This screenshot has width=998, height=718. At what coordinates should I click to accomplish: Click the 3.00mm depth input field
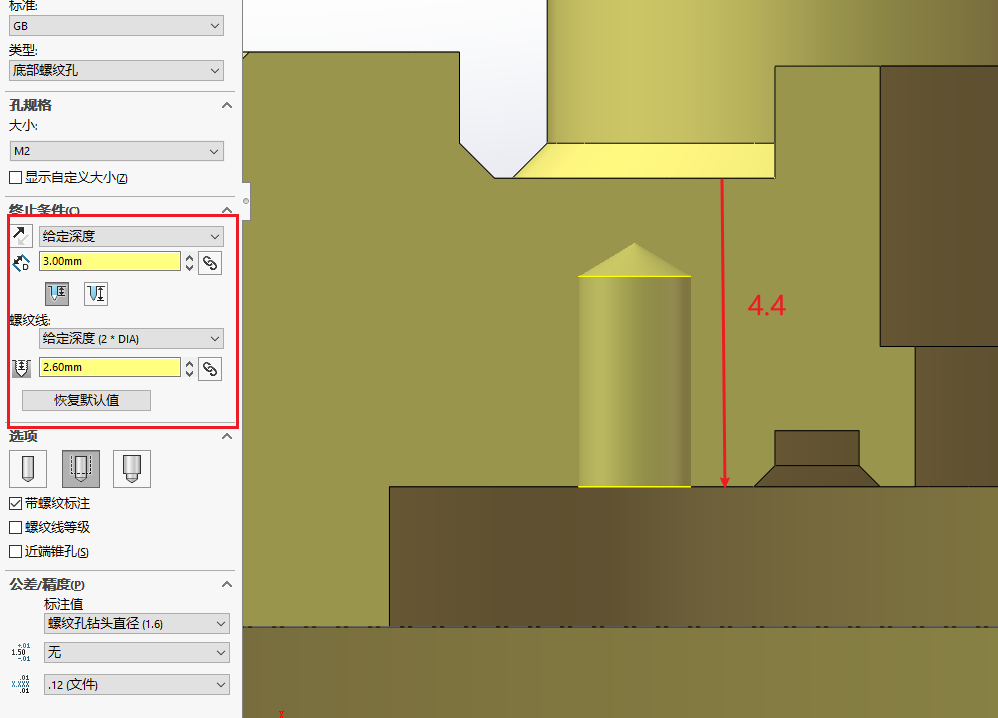pyautogui.click(x=109, y=262)
